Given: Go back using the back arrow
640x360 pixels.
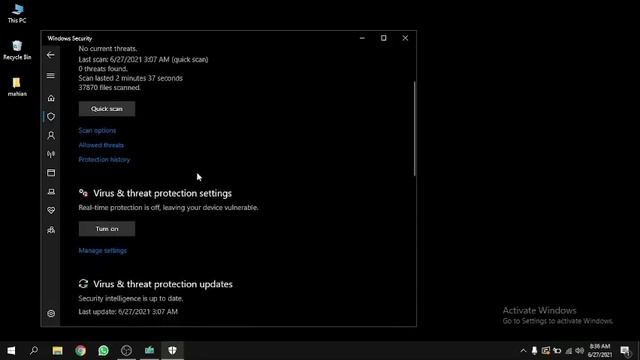Looking at the screenshot, I should pos(51,55).
